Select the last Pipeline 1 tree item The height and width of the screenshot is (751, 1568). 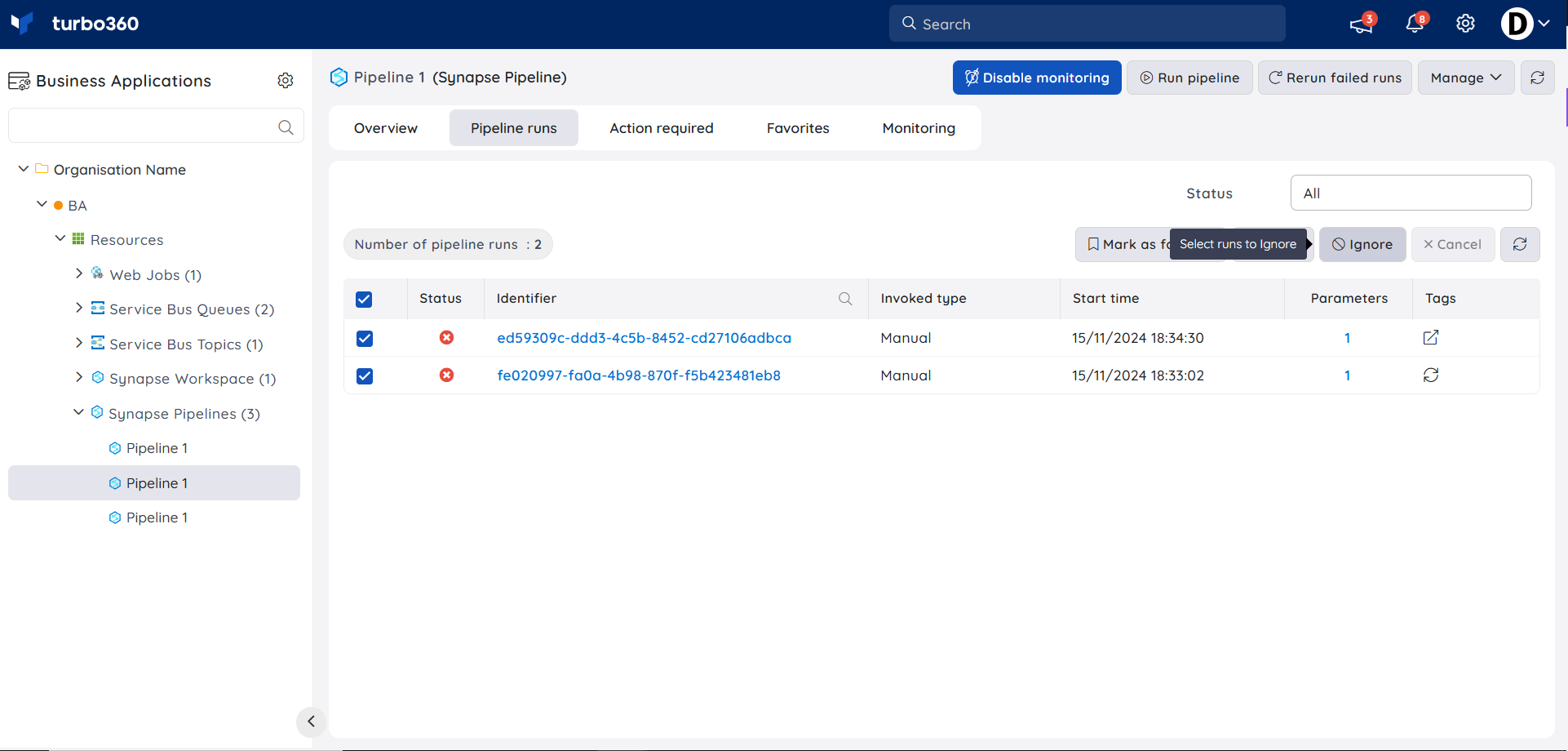157,518
